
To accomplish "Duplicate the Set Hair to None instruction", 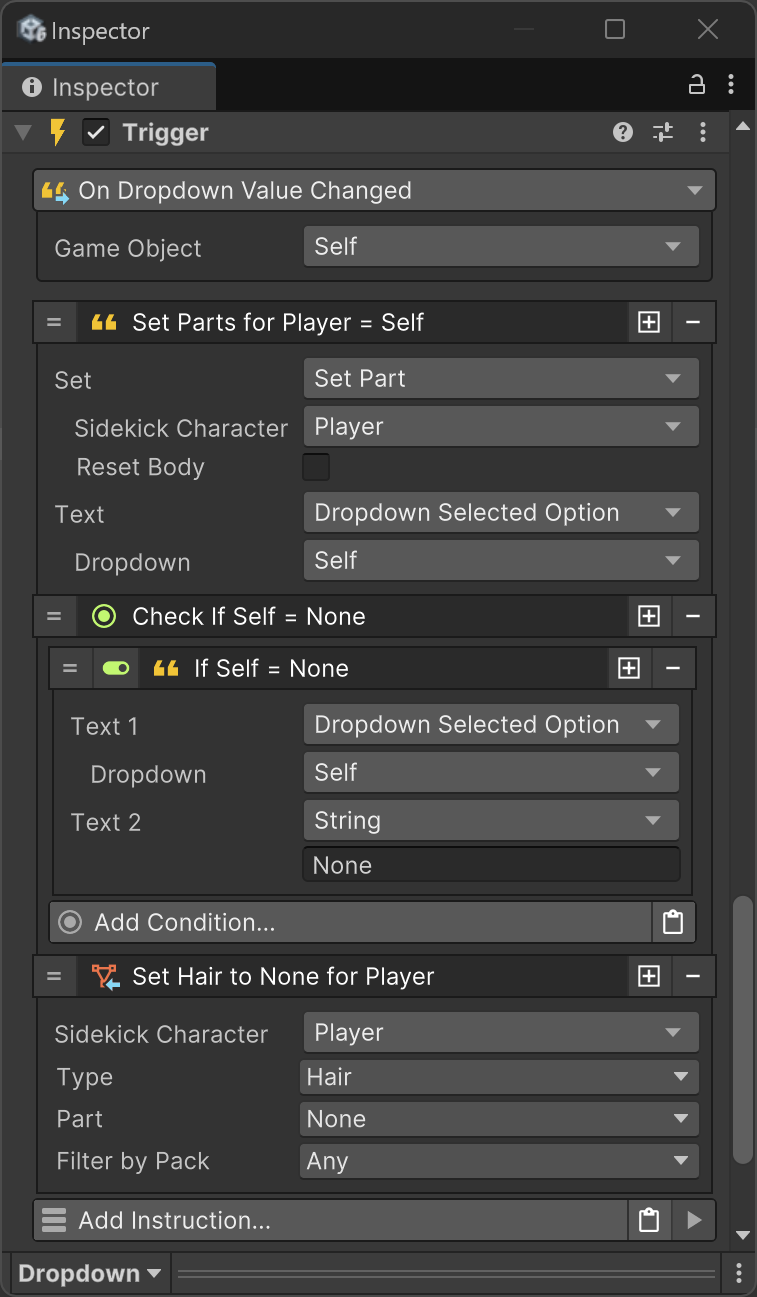I will [x=649, y=976].
